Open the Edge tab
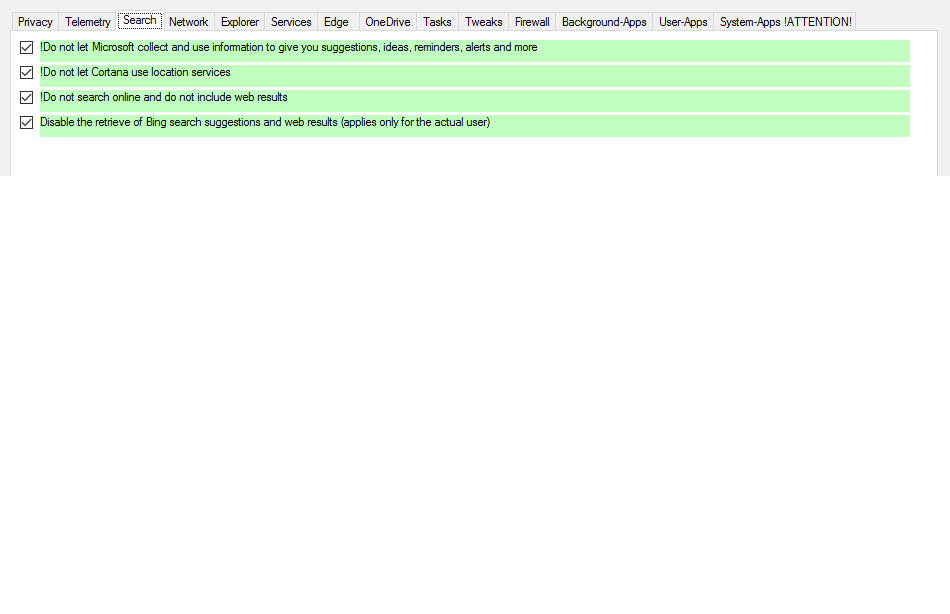 pos(336,22)
